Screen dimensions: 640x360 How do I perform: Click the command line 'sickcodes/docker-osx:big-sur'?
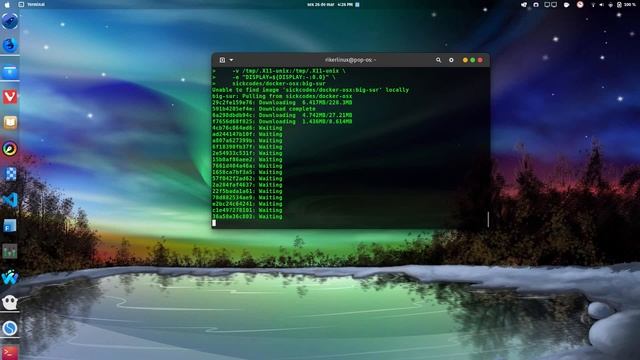(x=279, y=84)
